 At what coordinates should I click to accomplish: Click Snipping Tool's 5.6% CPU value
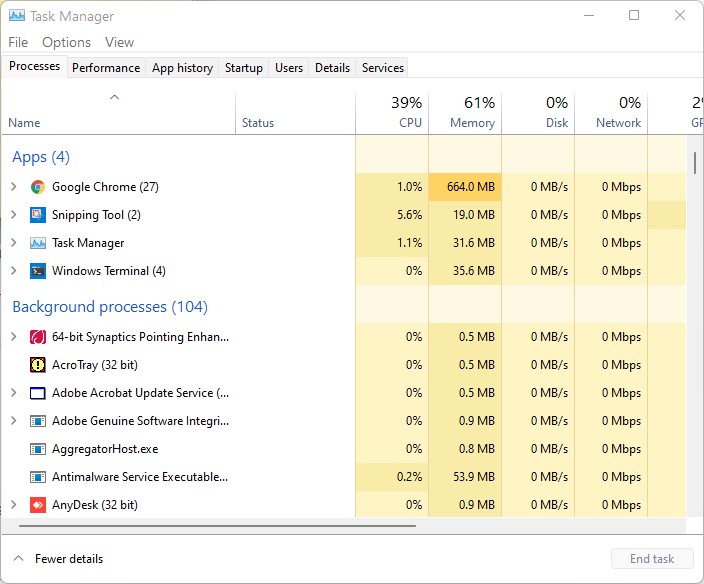pyautogui.click(x=409, y=215)
